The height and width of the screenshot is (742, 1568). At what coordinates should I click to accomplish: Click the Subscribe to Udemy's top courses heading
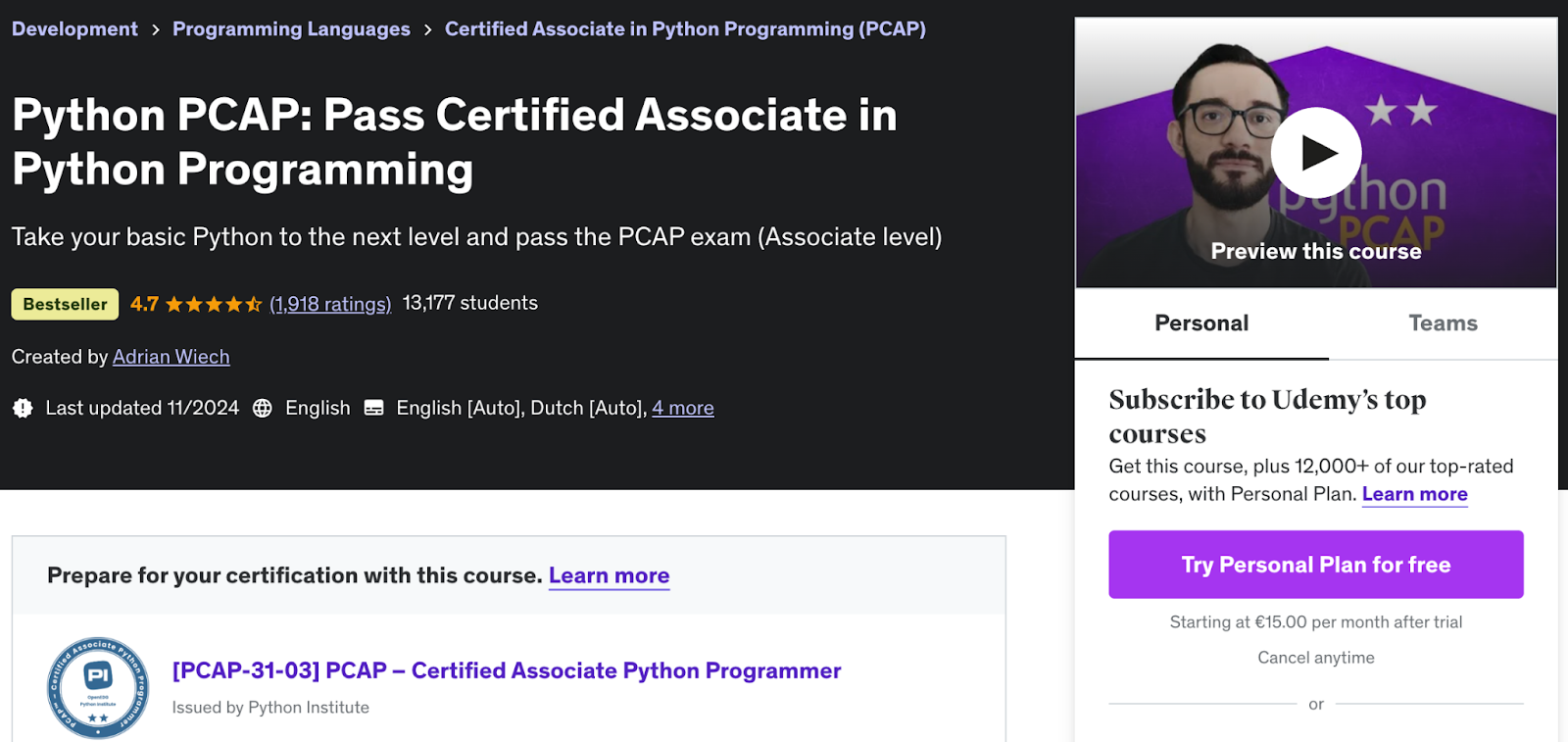pyautogui.click(x=1267, y=417)
